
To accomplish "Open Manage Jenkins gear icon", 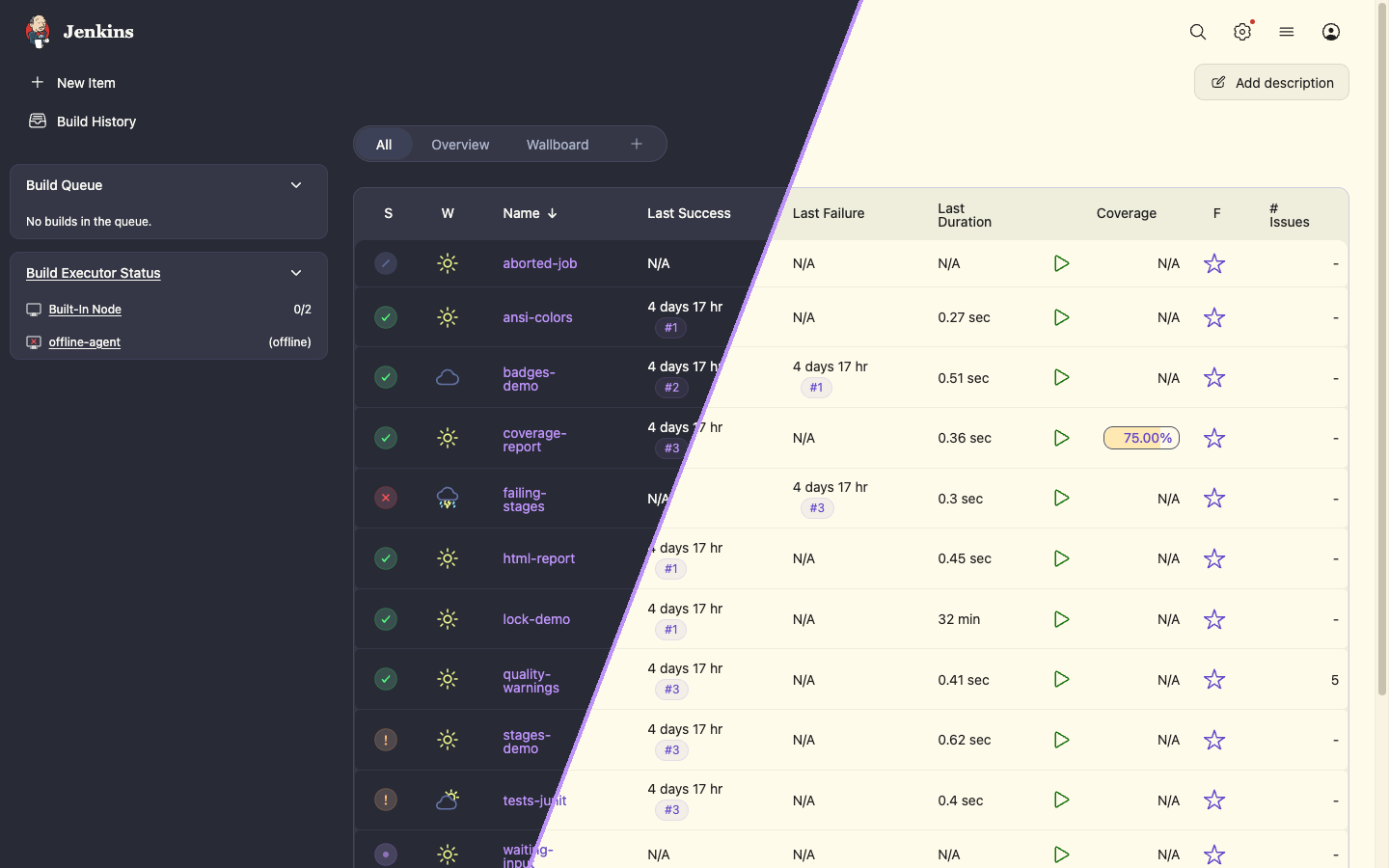I will pos(1242,32).
